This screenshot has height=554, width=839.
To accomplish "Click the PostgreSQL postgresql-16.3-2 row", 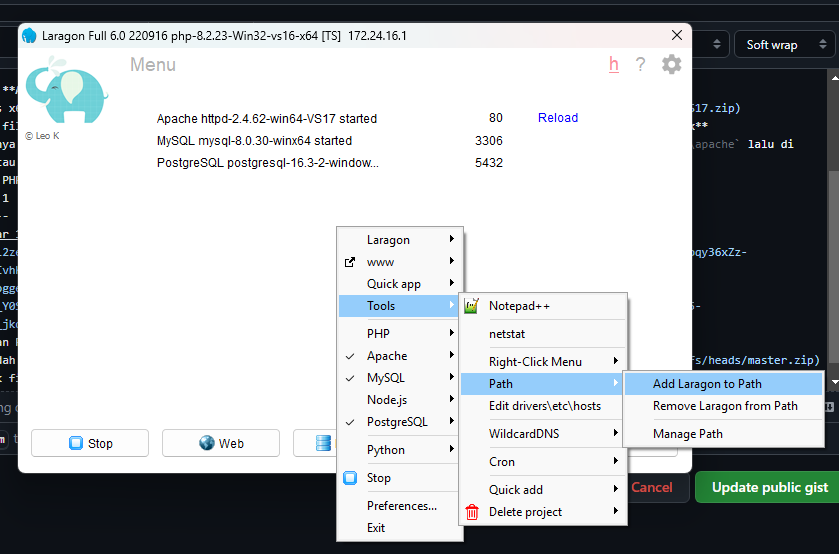I will pos(268,163).
